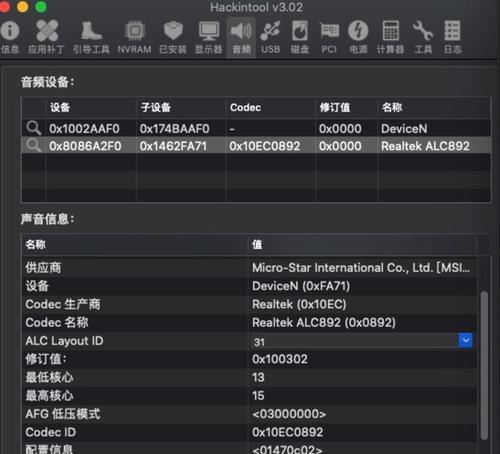Click the AFG 低压模式 value <03000000>

pos(289,414)
